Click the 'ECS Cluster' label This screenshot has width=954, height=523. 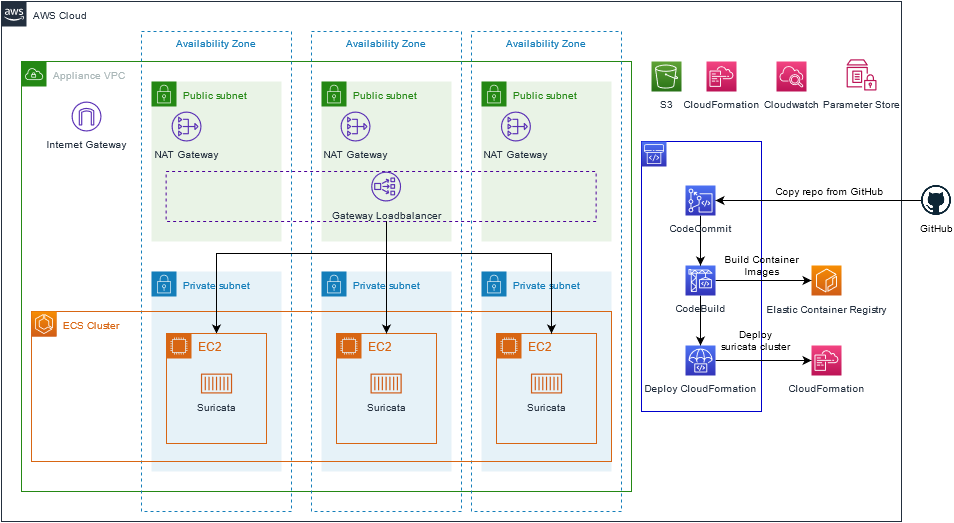tap(91, 325)
